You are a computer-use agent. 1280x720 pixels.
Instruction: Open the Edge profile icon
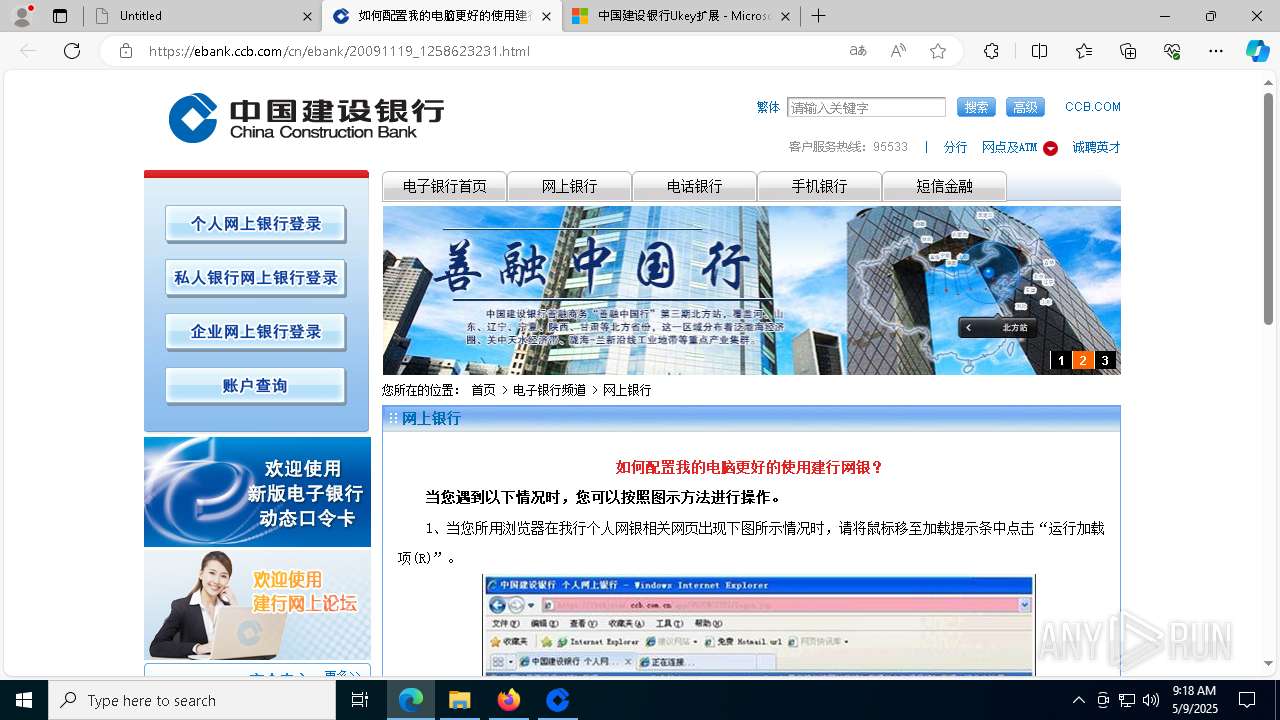coord(22,16)
